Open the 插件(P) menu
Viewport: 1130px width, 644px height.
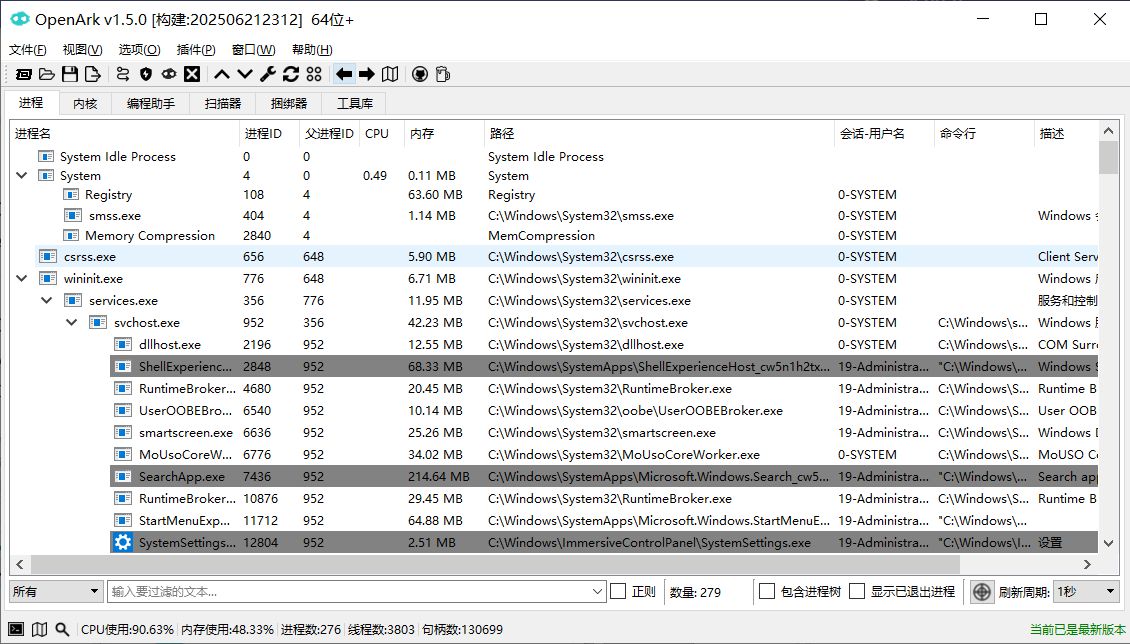[x=196, y=50]
